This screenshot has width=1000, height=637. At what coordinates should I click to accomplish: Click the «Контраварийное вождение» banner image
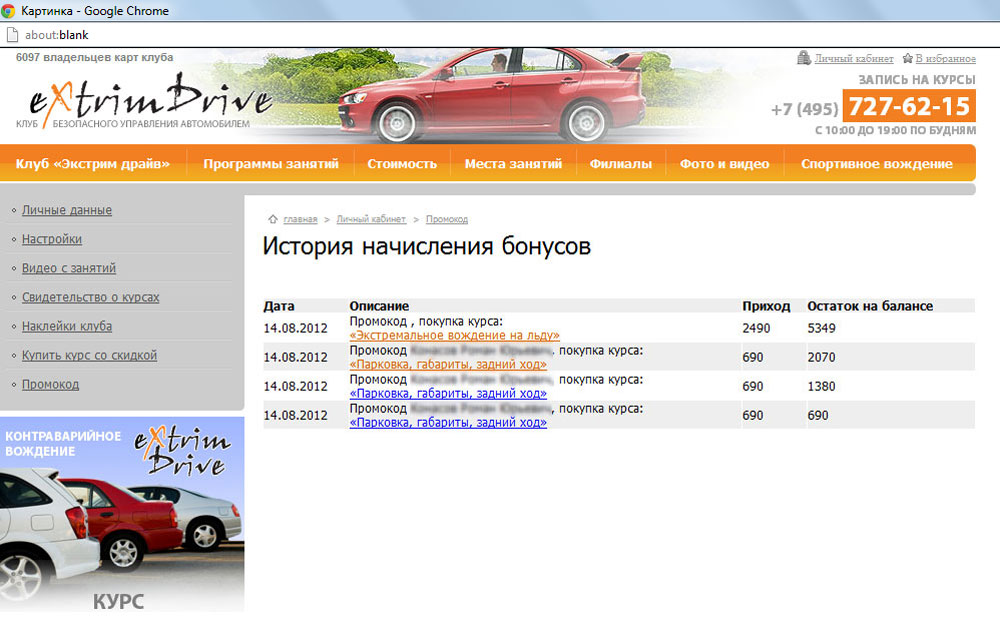(122, 513)
